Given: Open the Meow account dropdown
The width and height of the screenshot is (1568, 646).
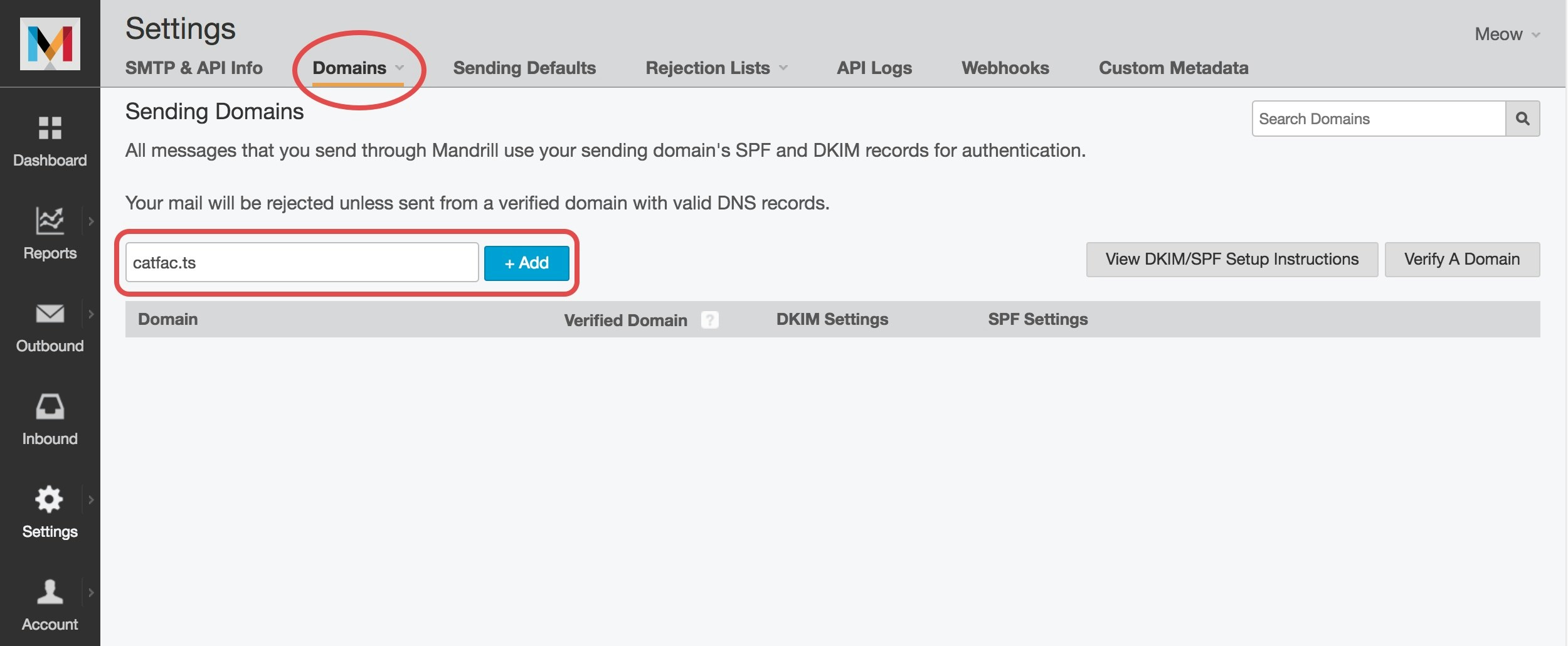Looking at the screenshot, I should (x=1507, y=34).
